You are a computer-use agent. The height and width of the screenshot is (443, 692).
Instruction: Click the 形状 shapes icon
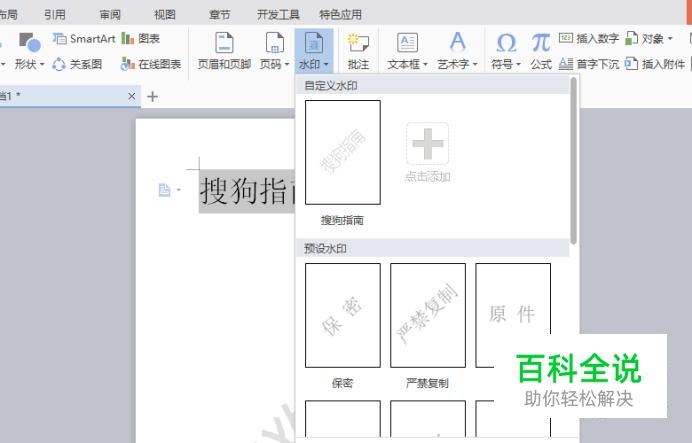click(30, 42)
